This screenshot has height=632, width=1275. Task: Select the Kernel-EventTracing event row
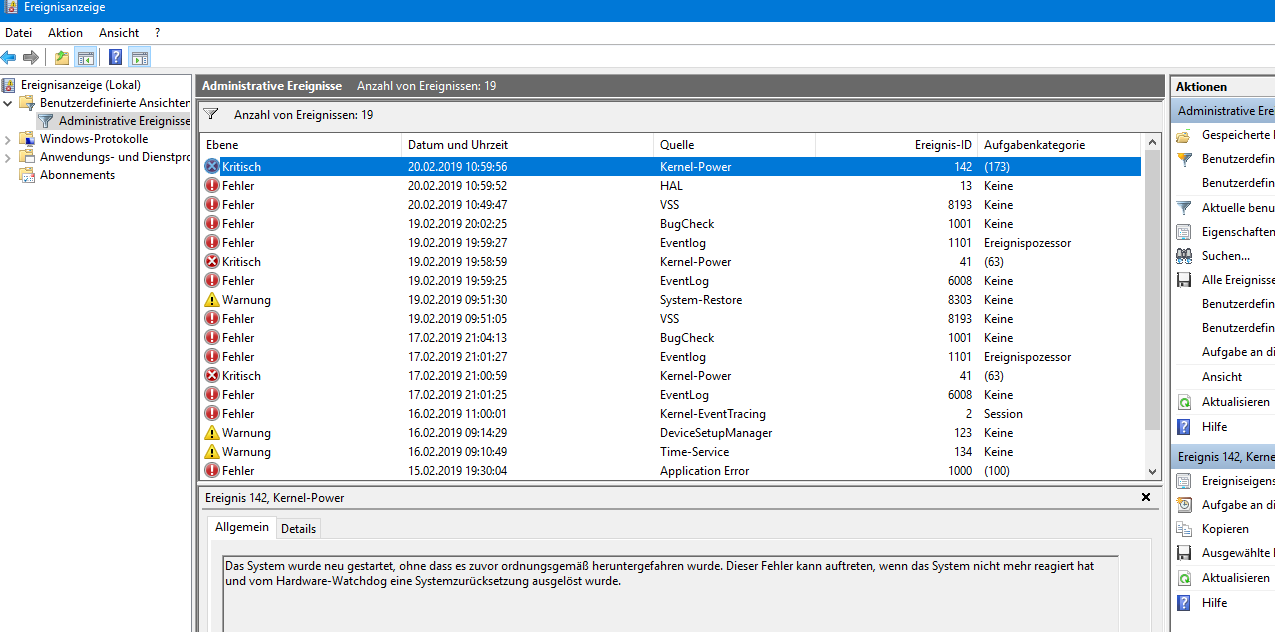(670, 414)
